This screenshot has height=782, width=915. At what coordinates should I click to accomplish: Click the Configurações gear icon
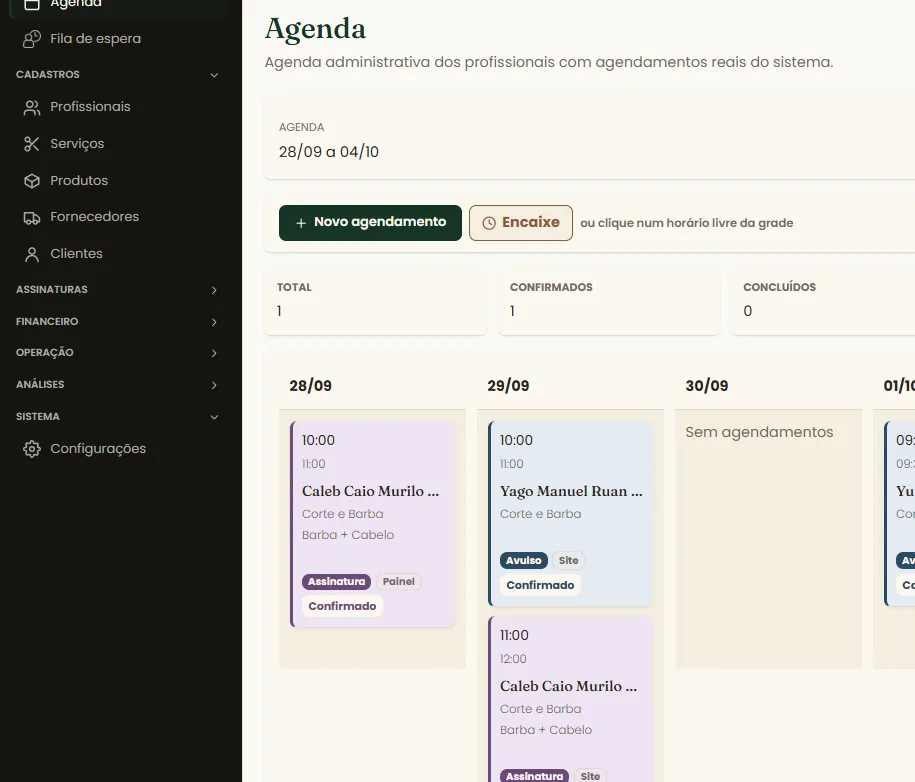click(32, 449)
